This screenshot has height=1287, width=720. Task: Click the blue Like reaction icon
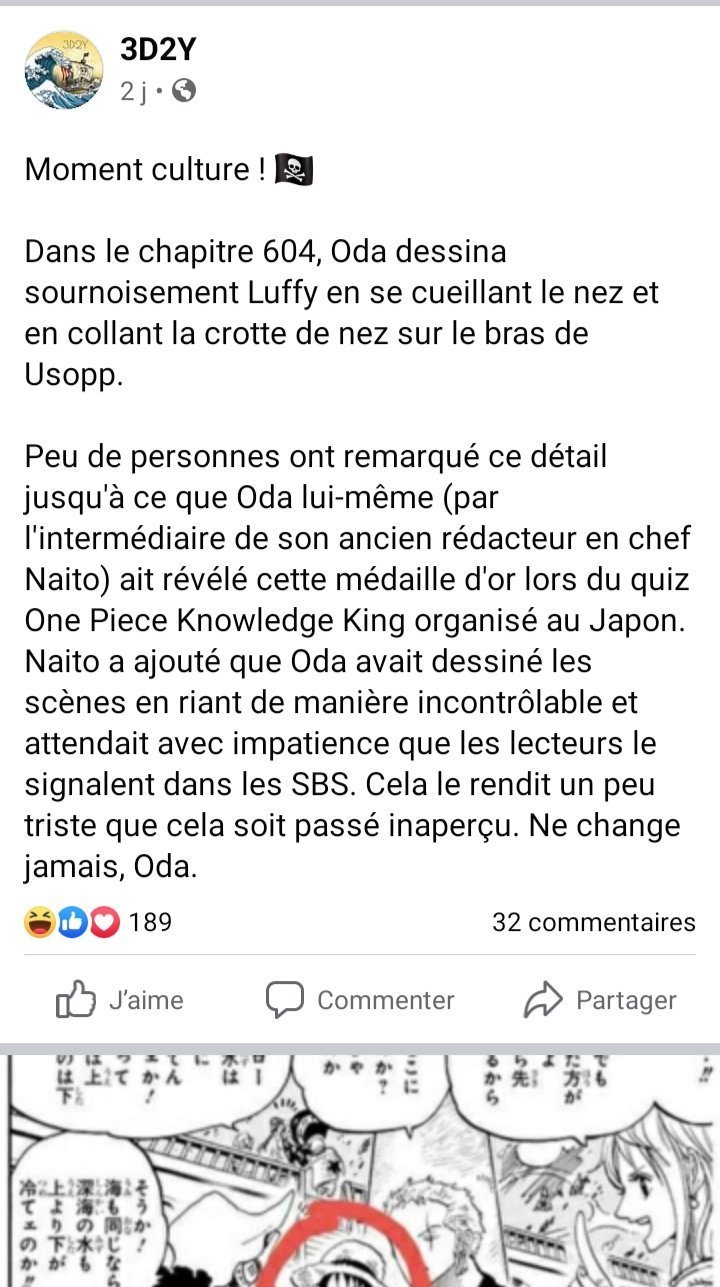tap(73, 922)
